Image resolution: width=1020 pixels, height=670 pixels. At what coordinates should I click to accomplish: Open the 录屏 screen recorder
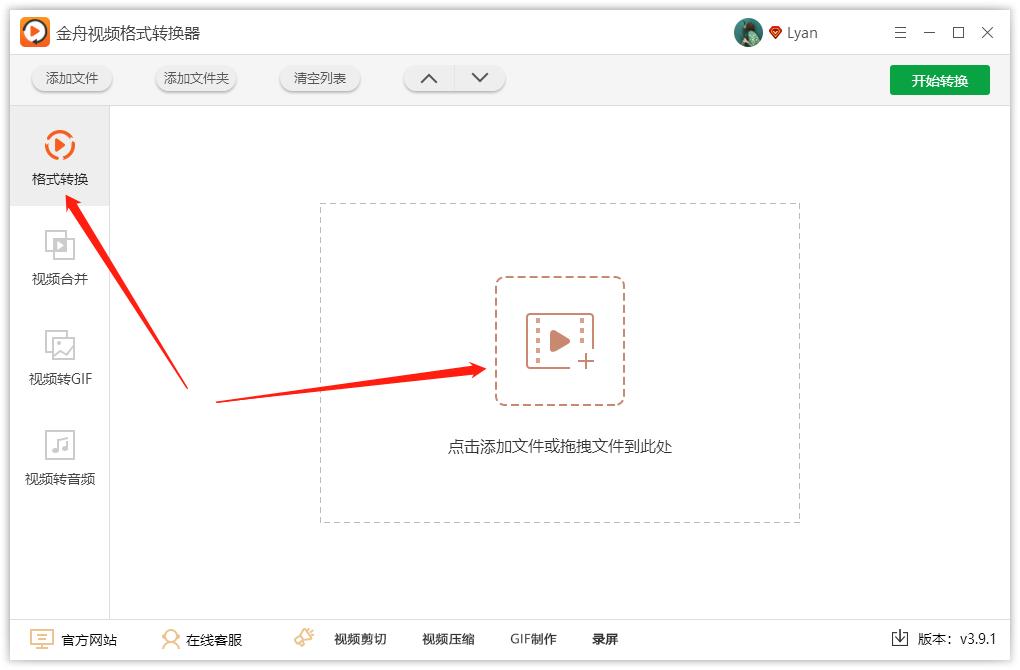pos(606,638)
